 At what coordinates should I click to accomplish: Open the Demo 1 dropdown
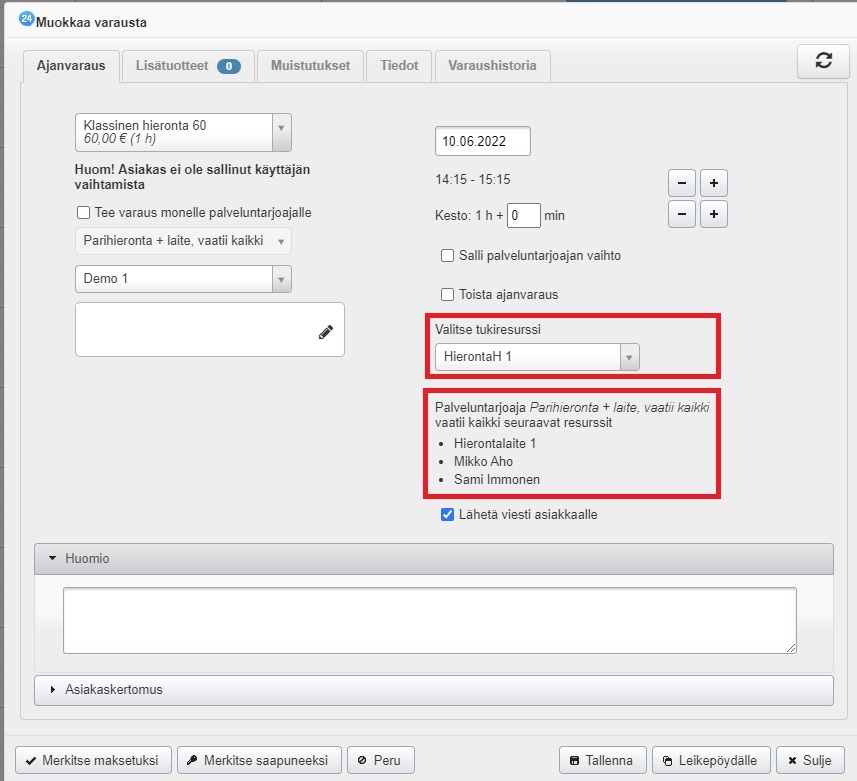[183, 279]
